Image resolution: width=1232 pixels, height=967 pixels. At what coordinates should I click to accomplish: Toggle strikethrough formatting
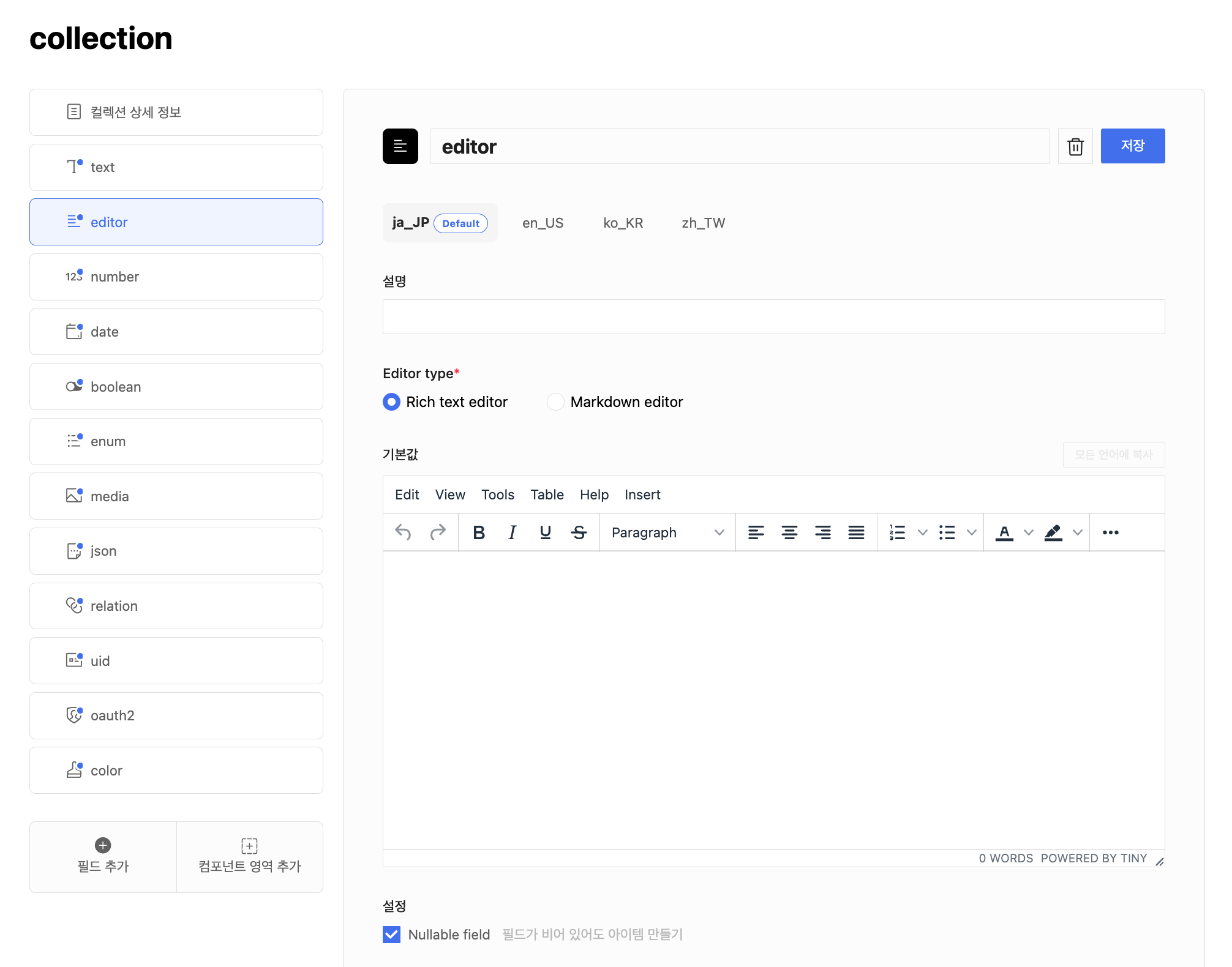pos(579,532)
